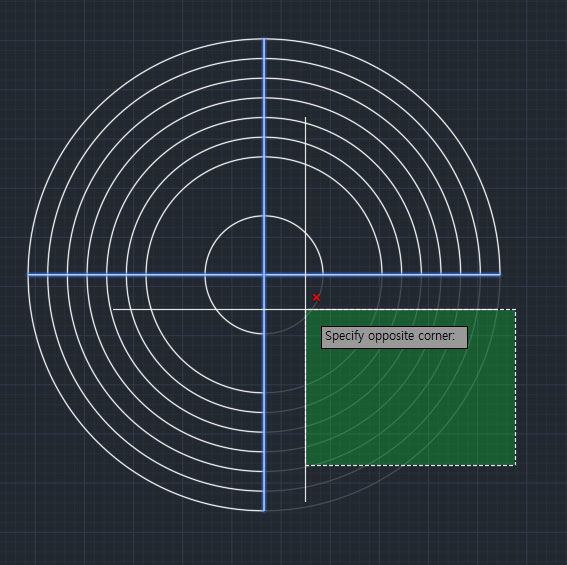Click the "Specify opposite corner:" prompt
Image resolution: width=567 pixels, height=565 pixels.
(394, 337)
